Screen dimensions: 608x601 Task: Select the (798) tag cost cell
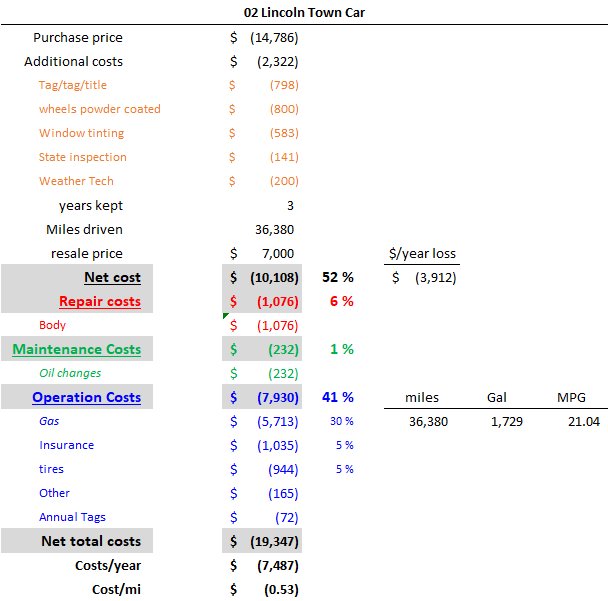pyautogui.click(x=284, y=85)
